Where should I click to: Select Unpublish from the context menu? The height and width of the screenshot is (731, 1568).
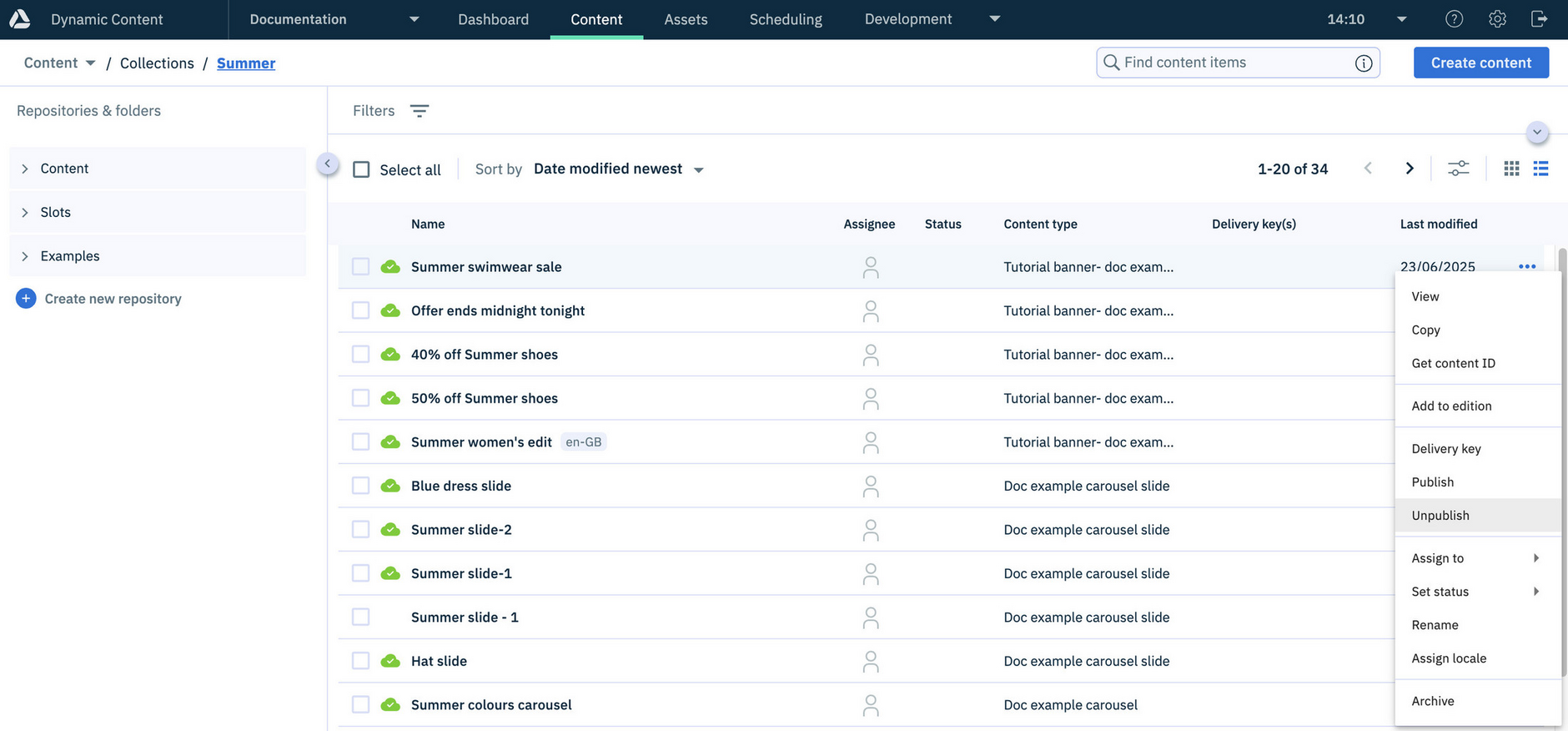click(x=1478, y=516)
